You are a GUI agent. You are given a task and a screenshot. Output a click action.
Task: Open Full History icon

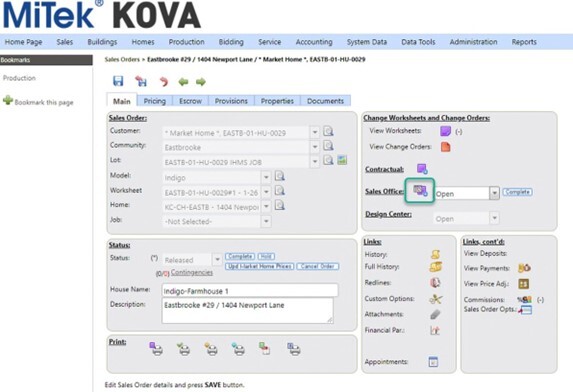[x=435, y=267]
